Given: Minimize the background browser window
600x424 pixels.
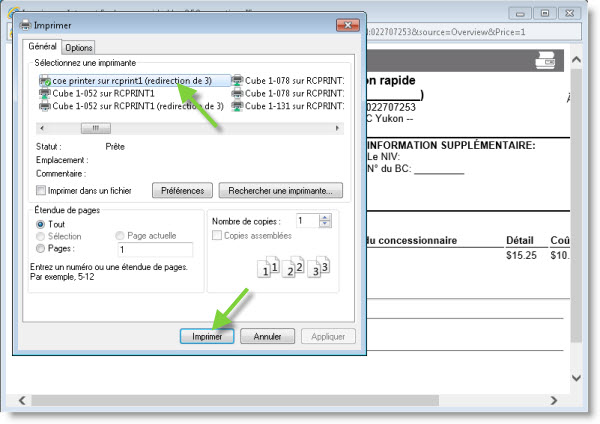Looking at the screenshot, I should (x=520, y=13).
